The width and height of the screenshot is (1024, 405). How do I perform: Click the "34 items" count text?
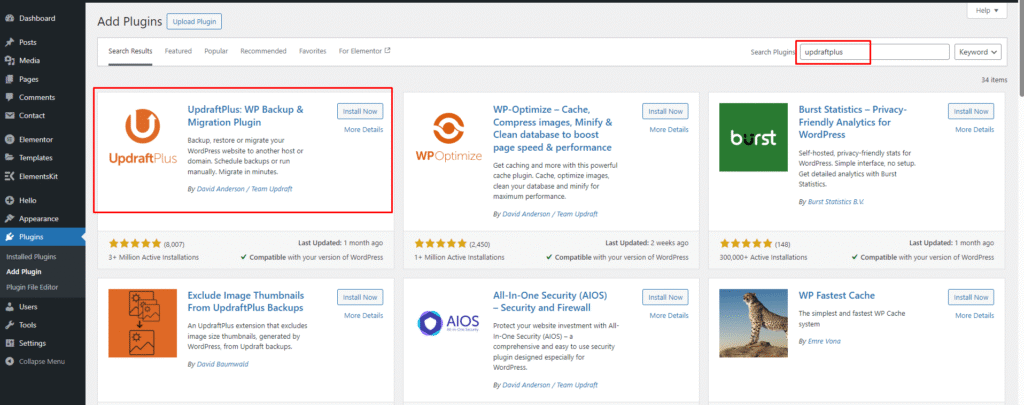point(995,80)
